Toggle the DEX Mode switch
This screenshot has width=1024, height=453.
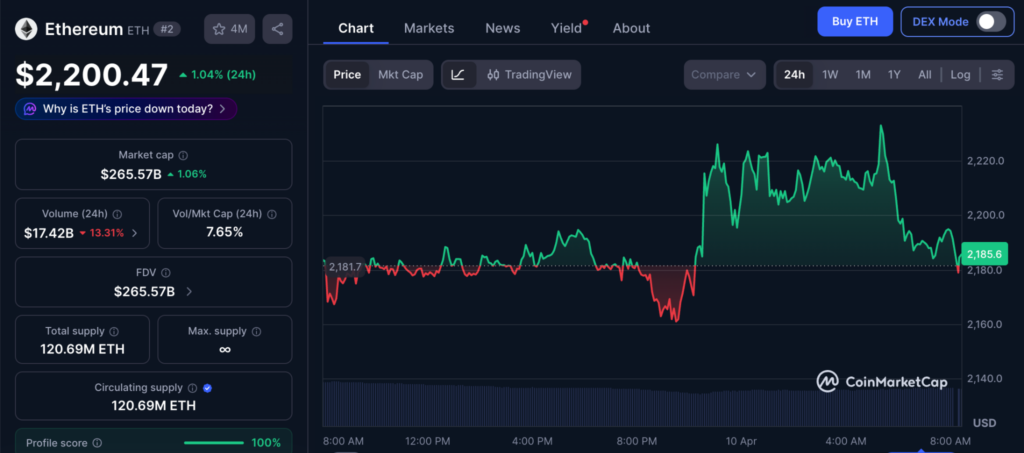pyautogui.click(x=990, y=21)
